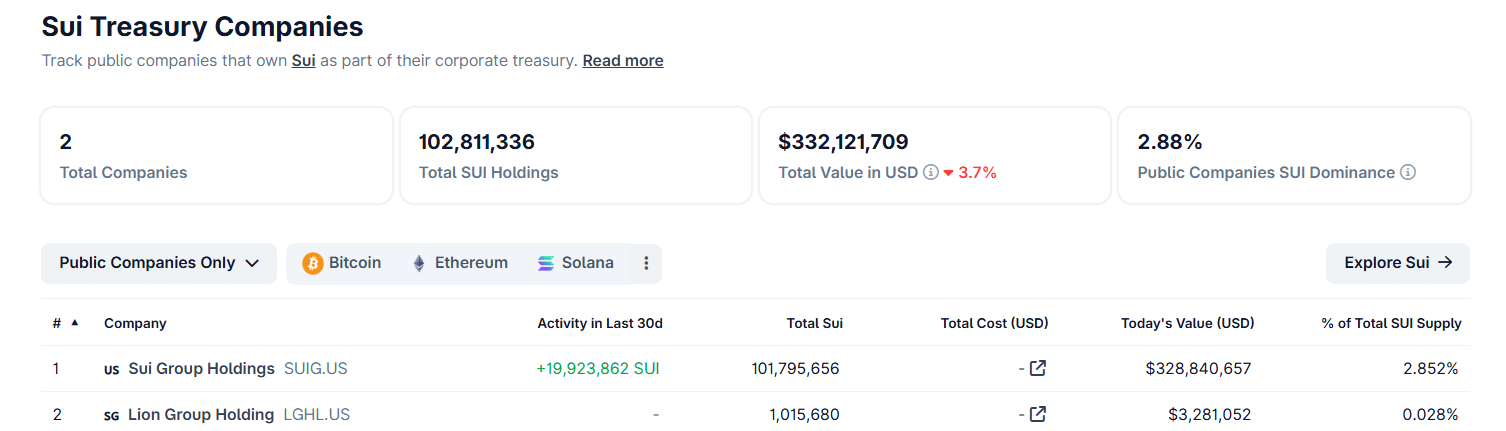Open the underlined Sui link in description
Viewport: 1506px width, 431px height.
pyautogui.click(x=303, y=61)
